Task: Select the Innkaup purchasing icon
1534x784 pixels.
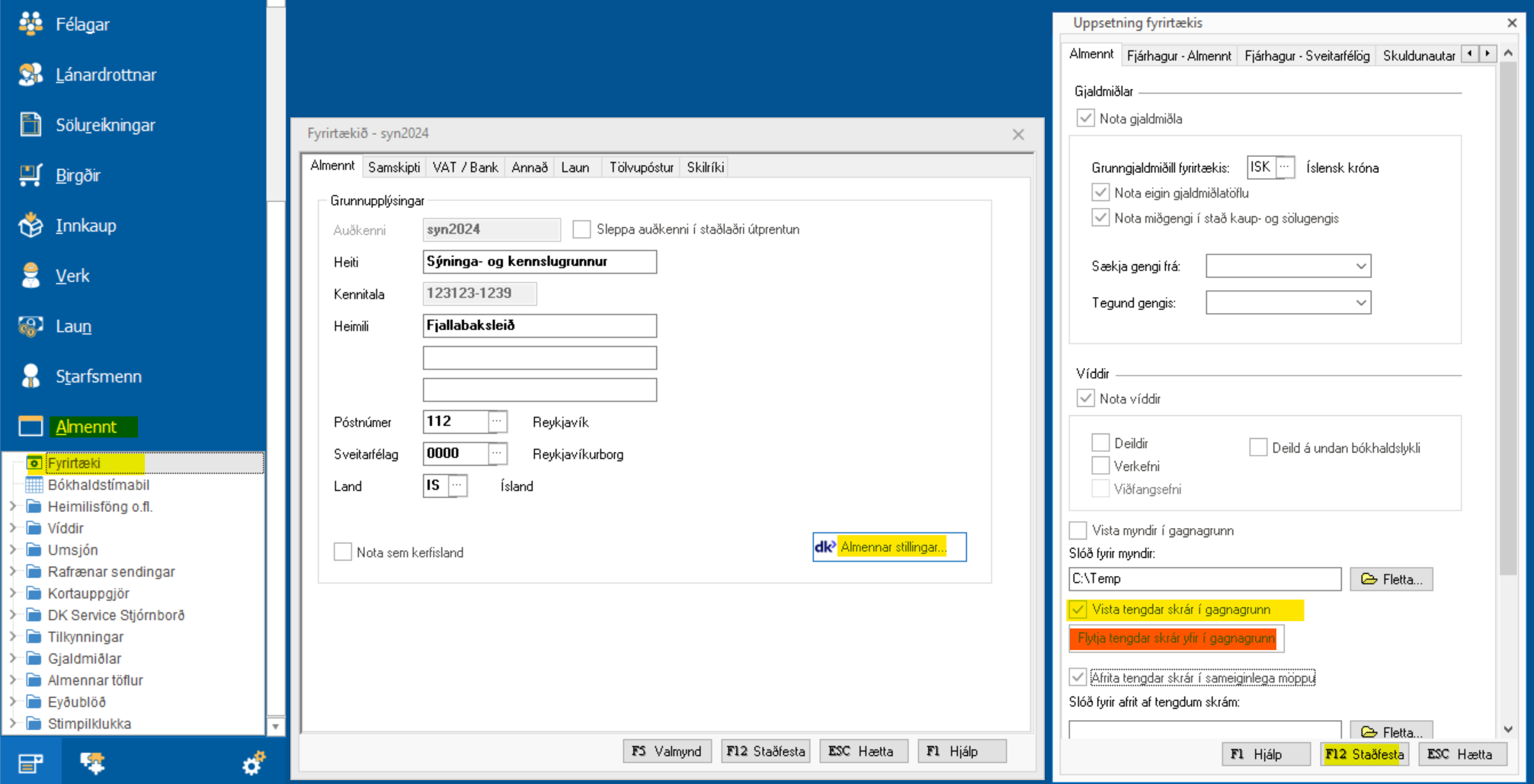Action: pos(30,225)
